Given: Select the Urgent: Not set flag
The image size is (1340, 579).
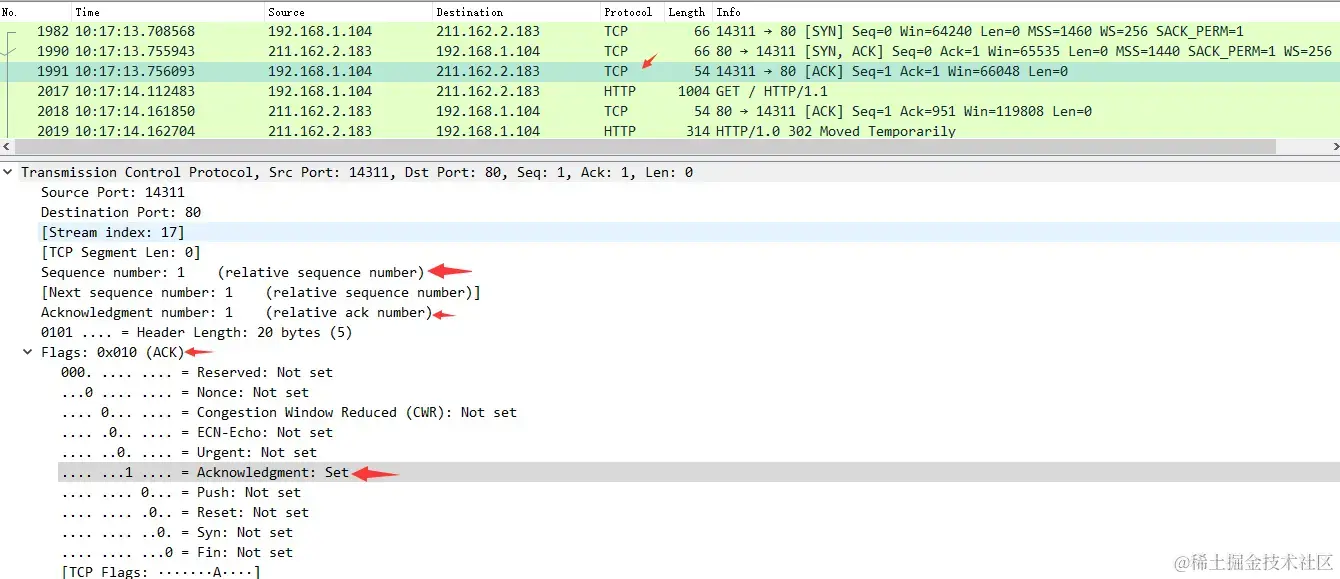Looking at the screenshot, I should point(189,452).
